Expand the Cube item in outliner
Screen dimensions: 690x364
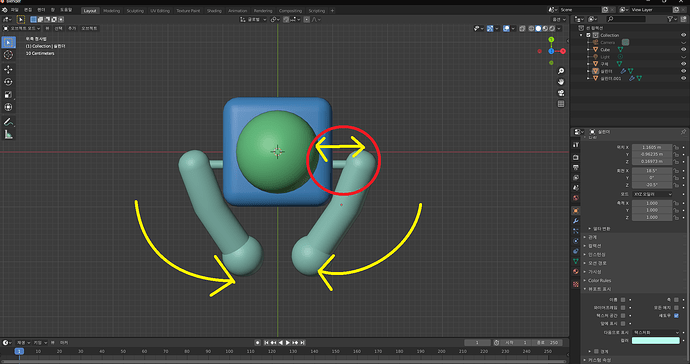pyautogui.click(x=588, y=50)
